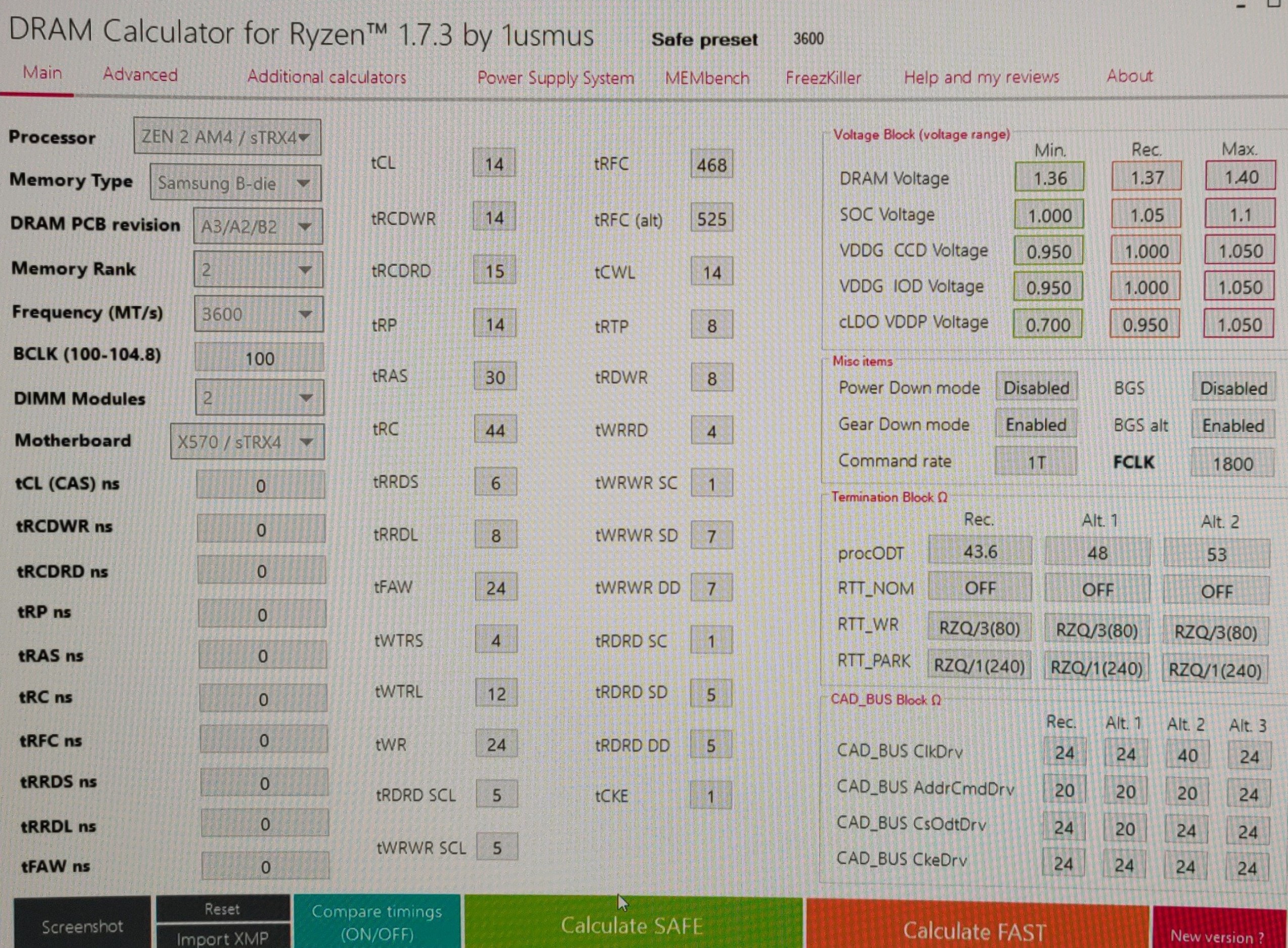Image resolution: width=1288 pixels, height=948 pixels.
Task: Toggle Compare timings (ON/OFF)
Action: [x=377, y=922]
